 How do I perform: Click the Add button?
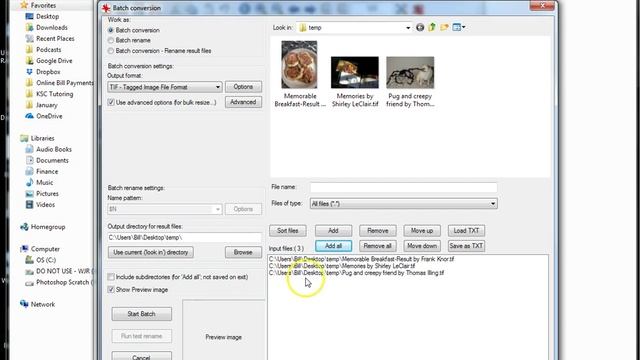[x=333, y=231]
